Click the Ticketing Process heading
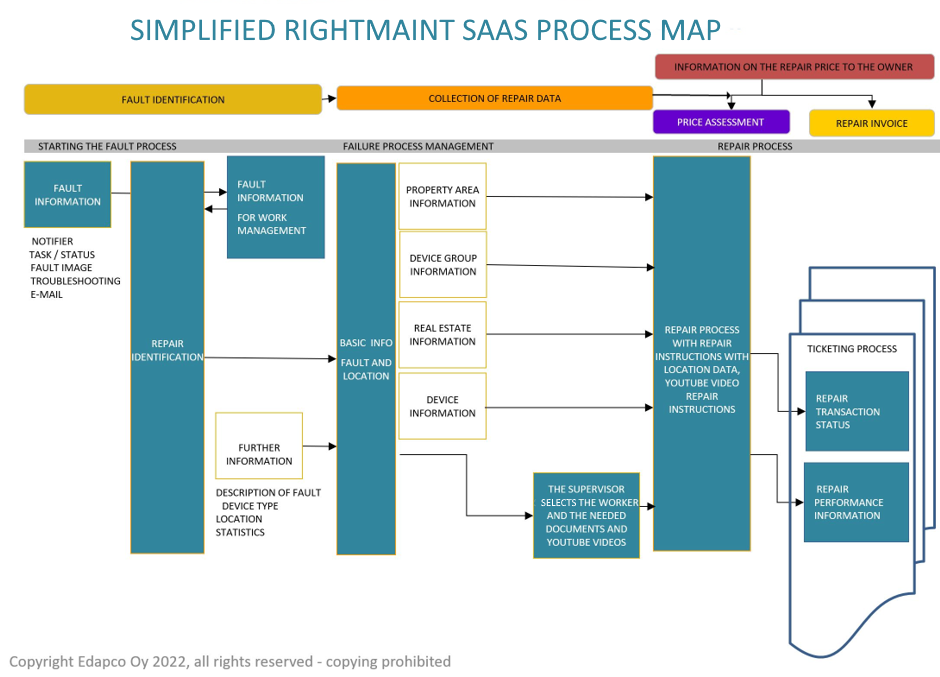The width and height of the screenshot is (940, 677). (x=852, y=348)
